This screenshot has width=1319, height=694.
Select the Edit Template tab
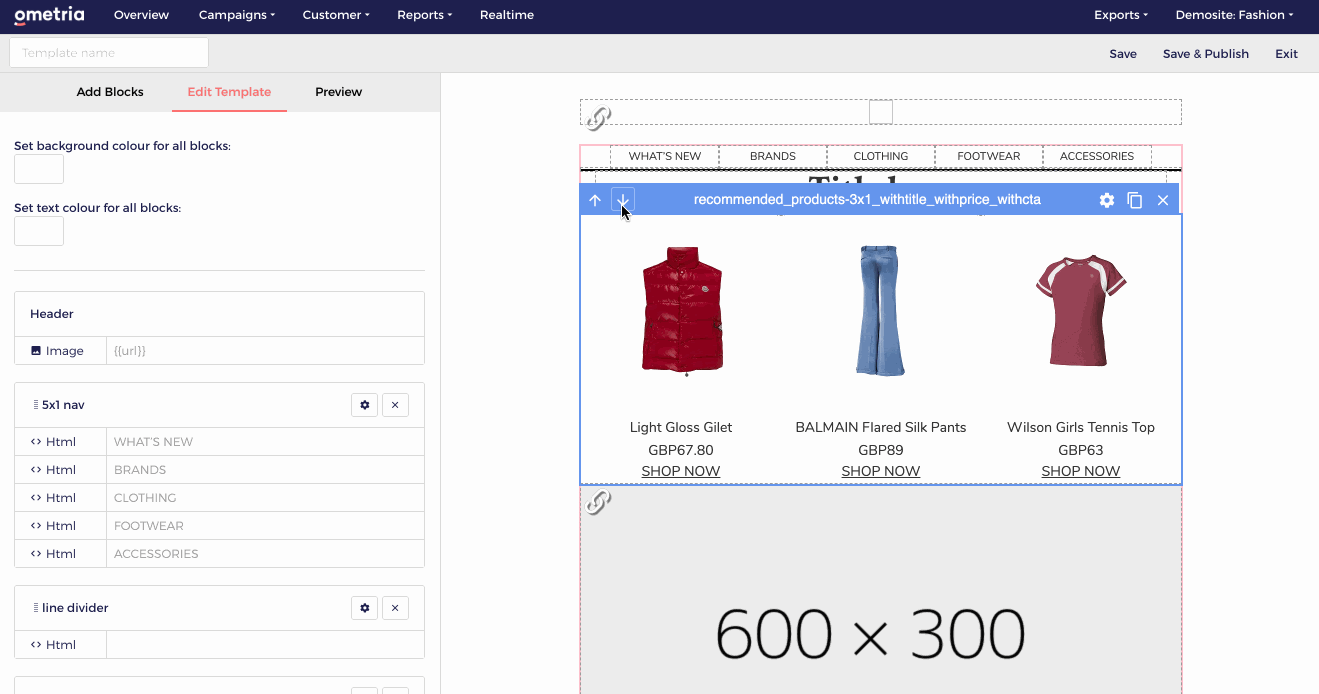click(x=229, y=92)
